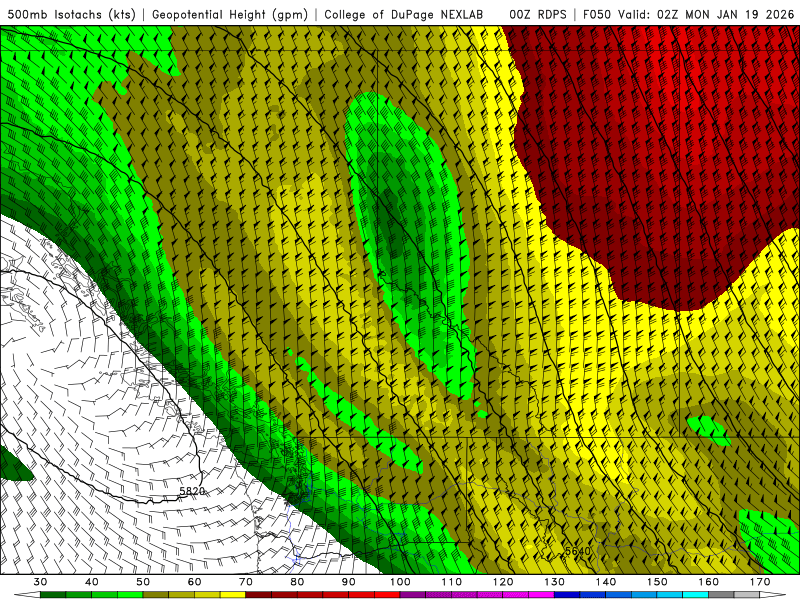This screenshot has height=600, width=800.
Task: Select the darkest green legend swatch starting at 30
Action: coord(53,595)
